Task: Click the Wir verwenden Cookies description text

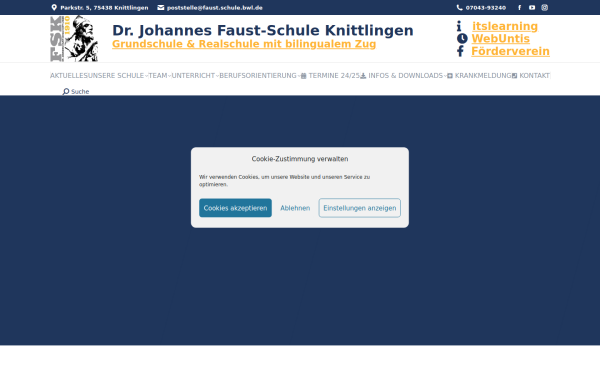Action: (284, 181)
